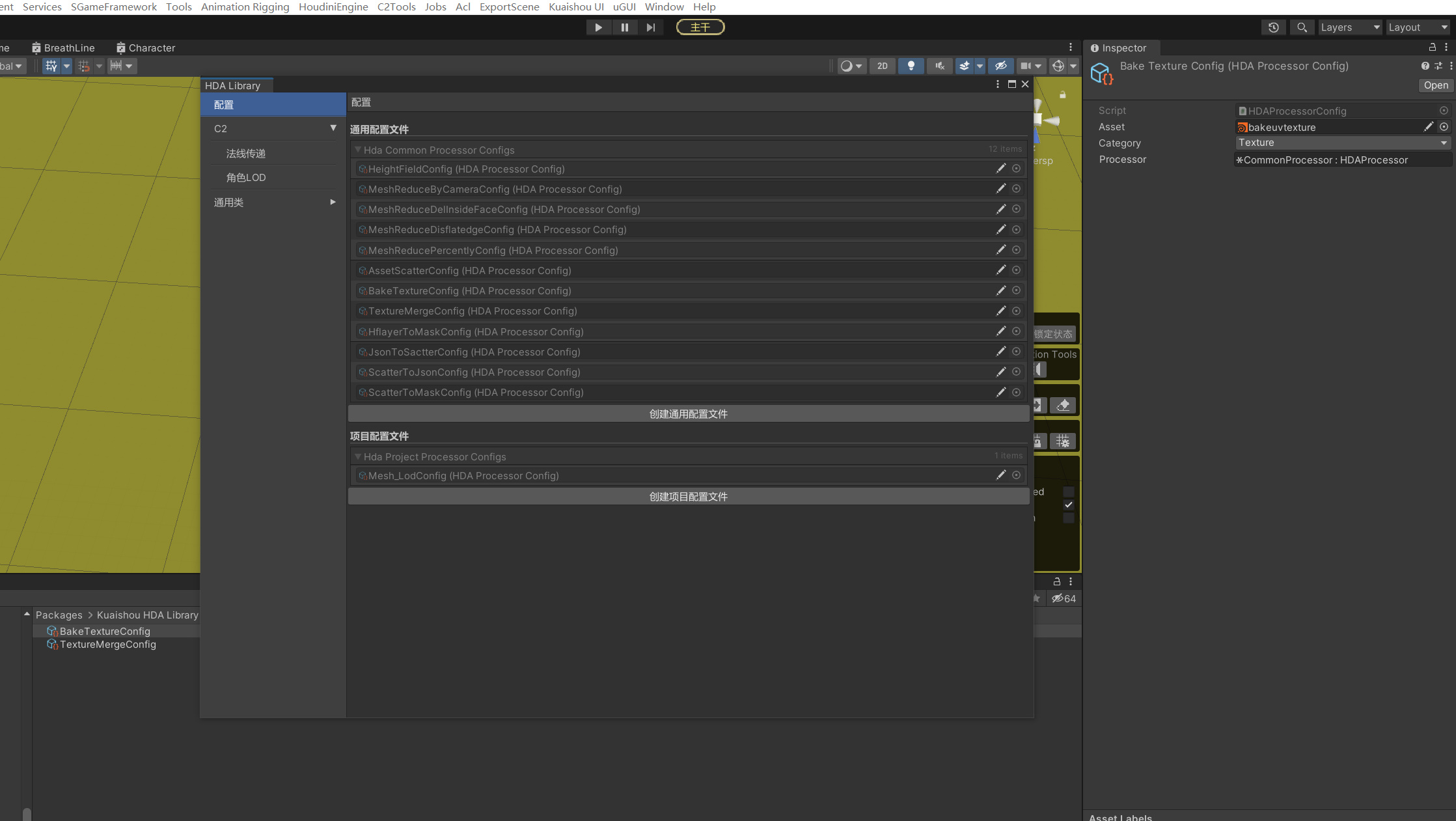Select BakeTextureConfig in the Project panel
This screenshot has width=1456, height=821.
[105, 631]
